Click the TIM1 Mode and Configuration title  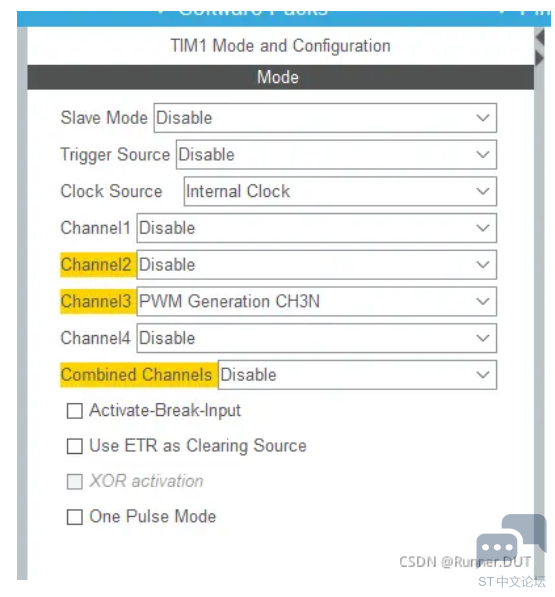point(281,46)
